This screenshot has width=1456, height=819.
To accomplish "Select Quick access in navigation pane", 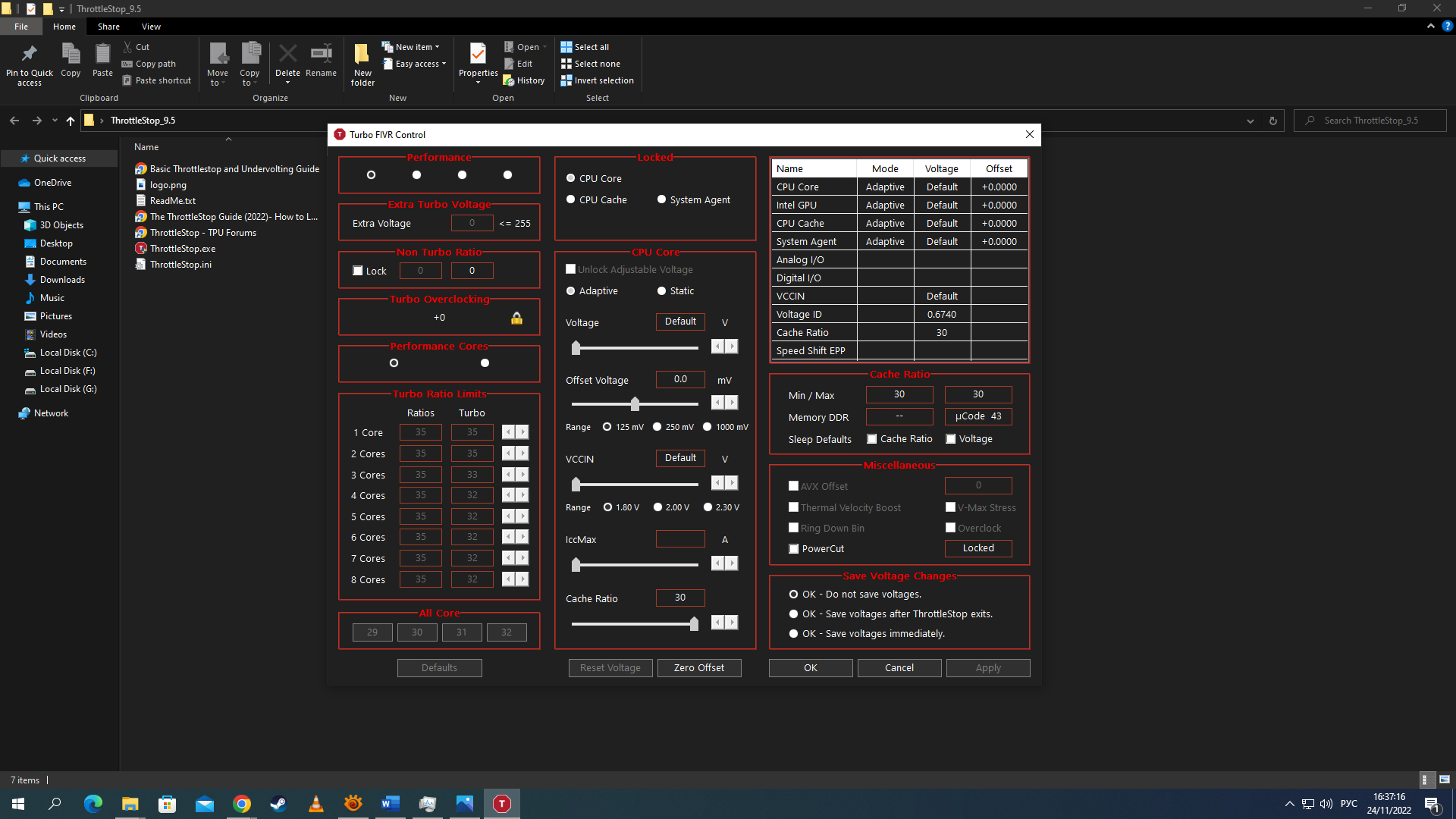I will click(60, 158).
